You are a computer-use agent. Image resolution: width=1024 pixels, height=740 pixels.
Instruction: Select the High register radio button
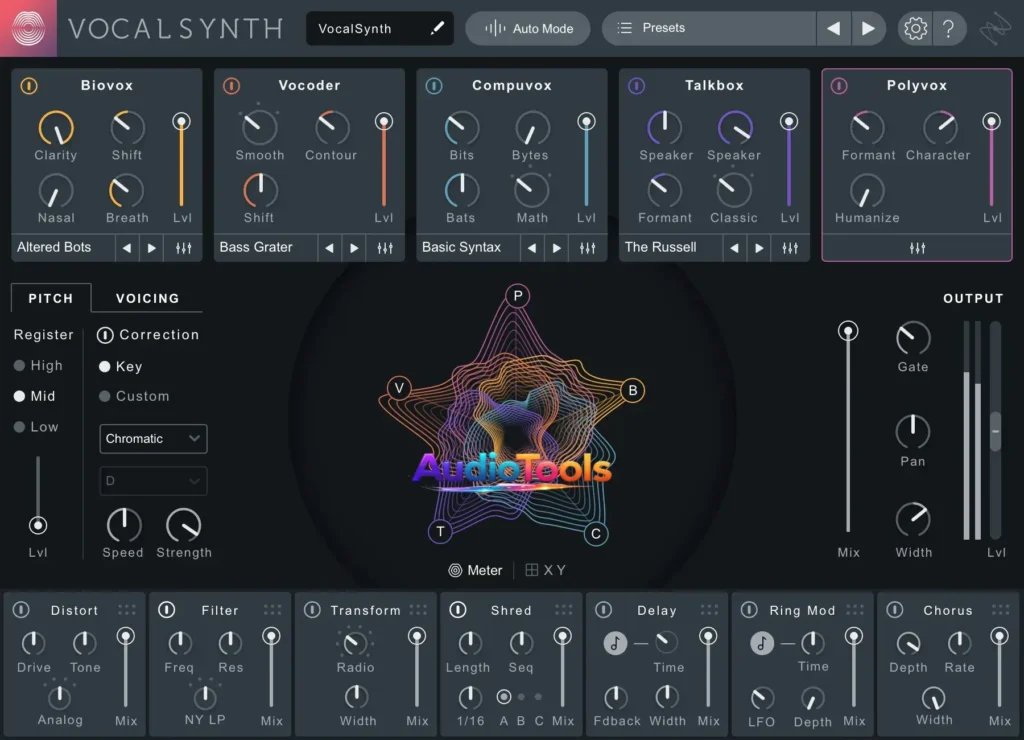pos(20,365)
